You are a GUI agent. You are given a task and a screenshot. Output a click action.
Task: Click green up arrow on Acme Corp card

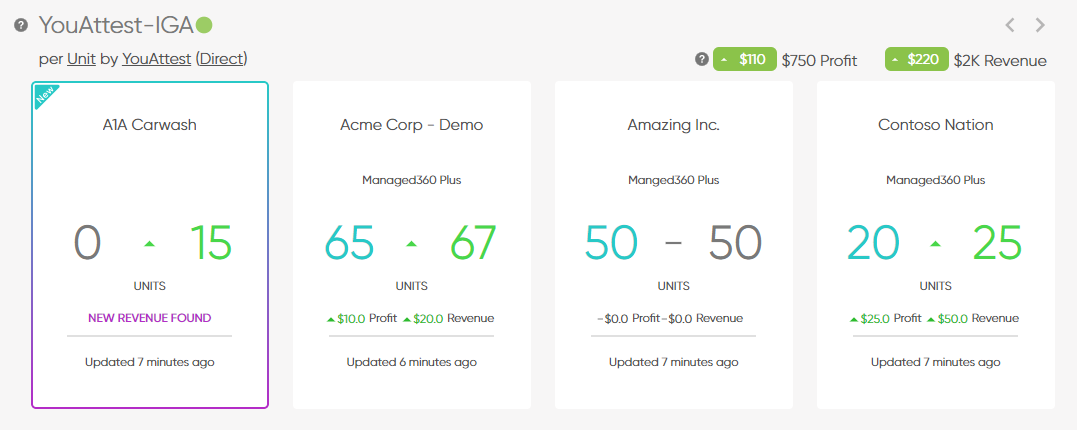[411, 243]
